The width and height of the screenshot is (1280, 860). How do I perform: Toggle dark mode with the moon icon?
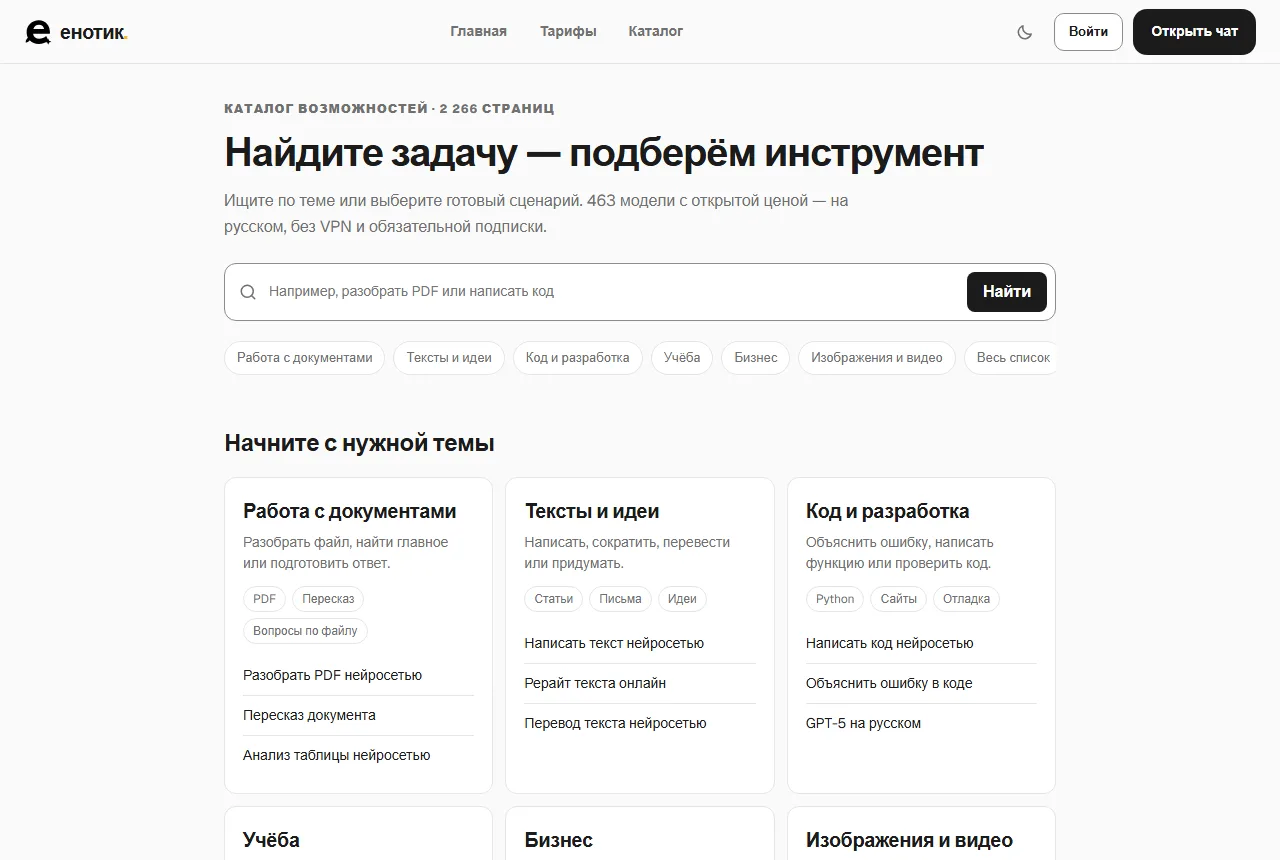point(1024,32)
